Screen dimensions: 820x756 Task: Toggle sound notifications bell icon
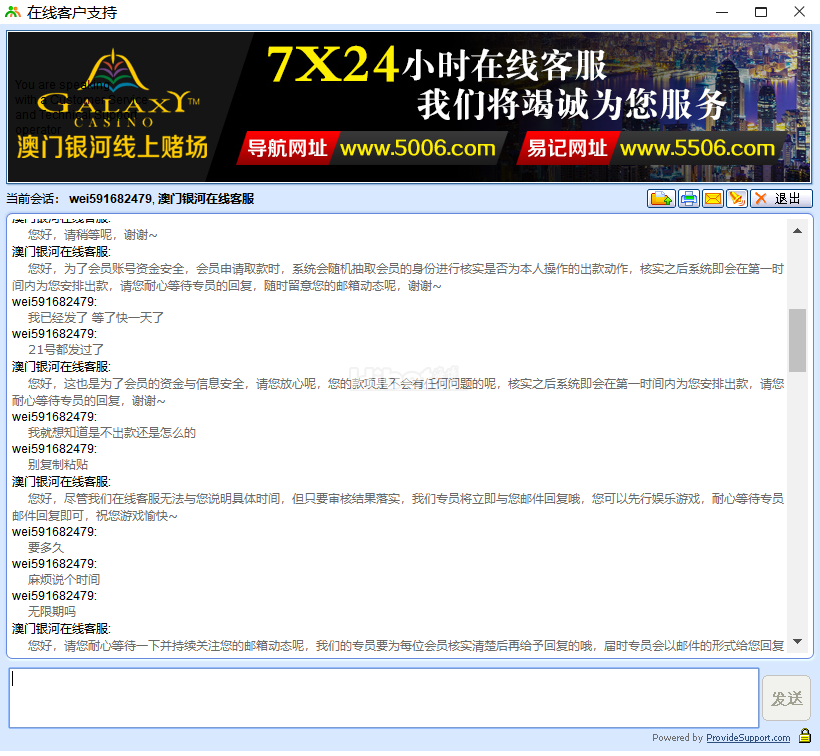[x=737, y=199]
